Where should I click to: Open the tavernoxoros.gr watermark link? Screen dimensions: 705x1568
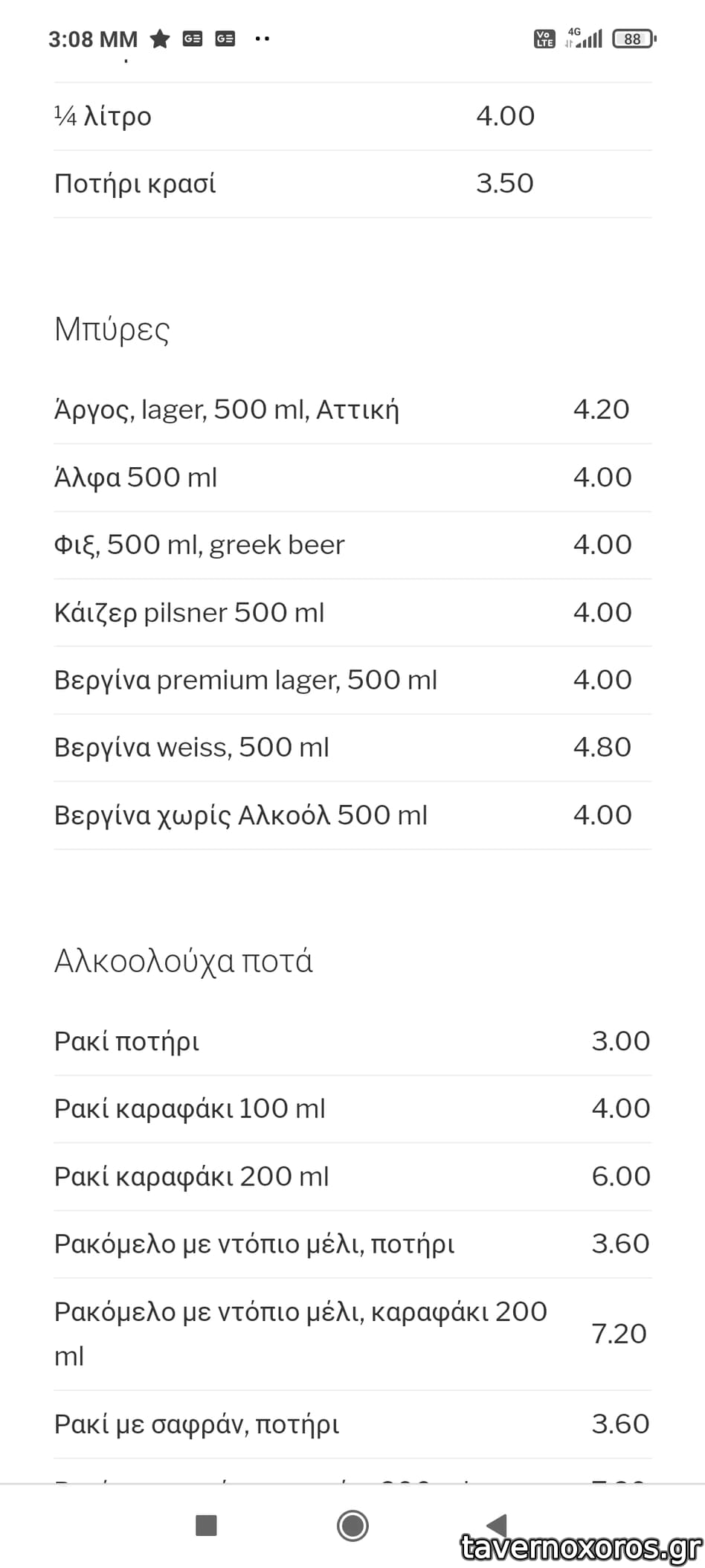582,1547
